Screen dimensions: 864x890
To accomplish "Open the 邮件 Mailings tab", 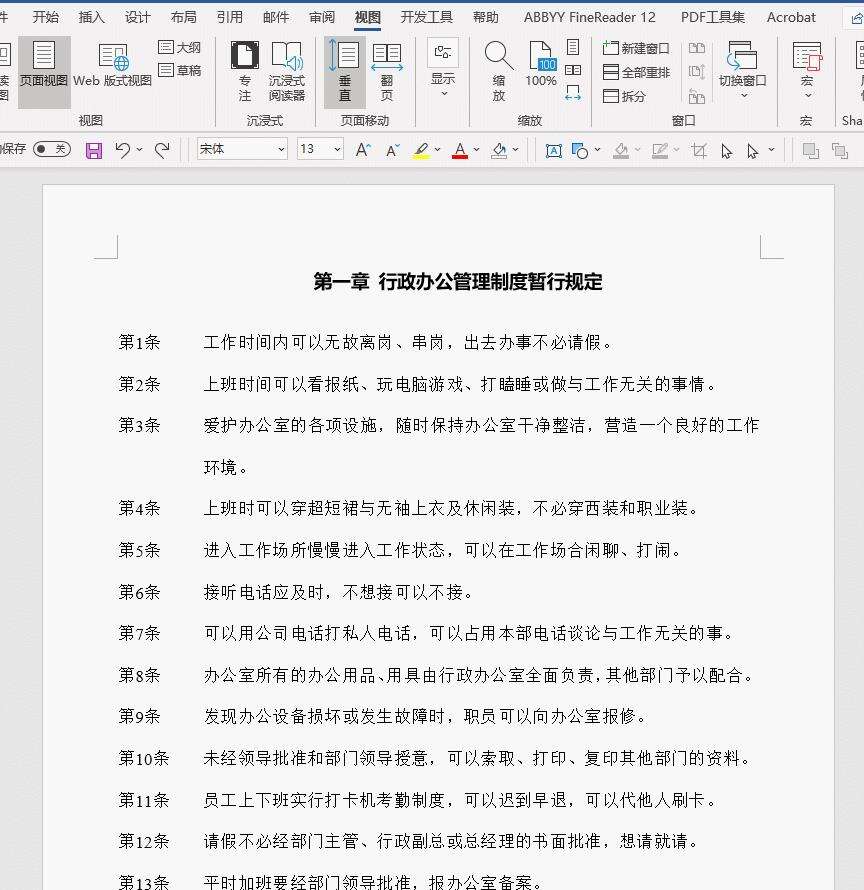I will (x=276, y=17).
